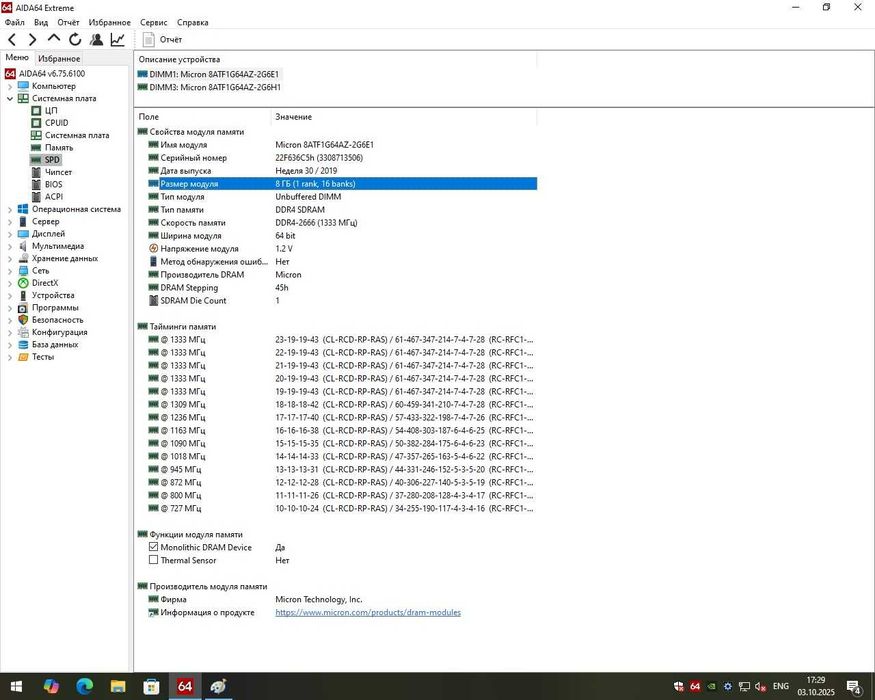The width and height of the screenshot is (875, 700).
Task: Select the ACPI item icon
Action: pyautogui.click(x=36, y=196)
